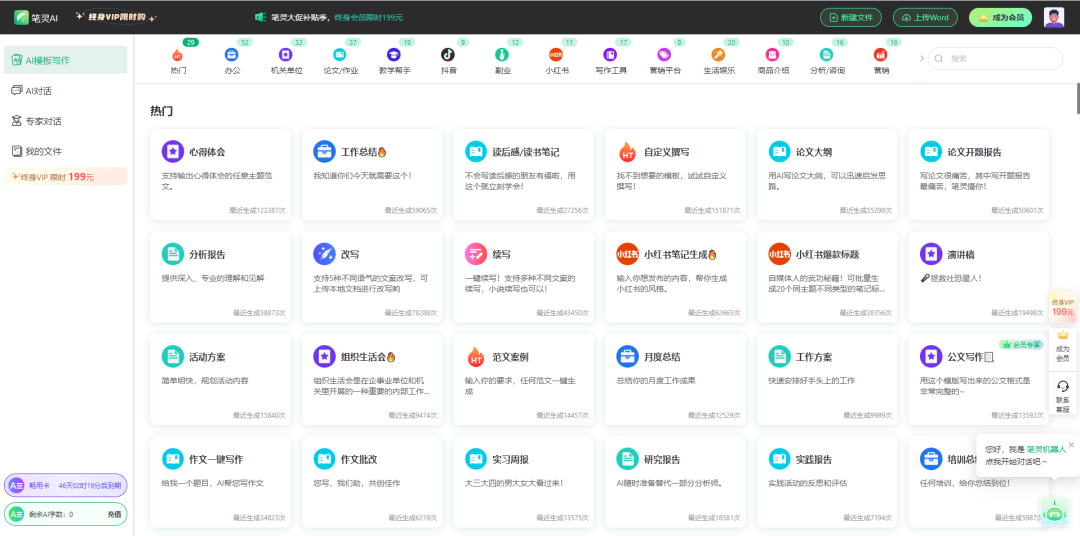Open the 生活娱乐 category icon
The width and height of the screenshot is (1080, 536).
pyautogui.click(x=718, y=54)
